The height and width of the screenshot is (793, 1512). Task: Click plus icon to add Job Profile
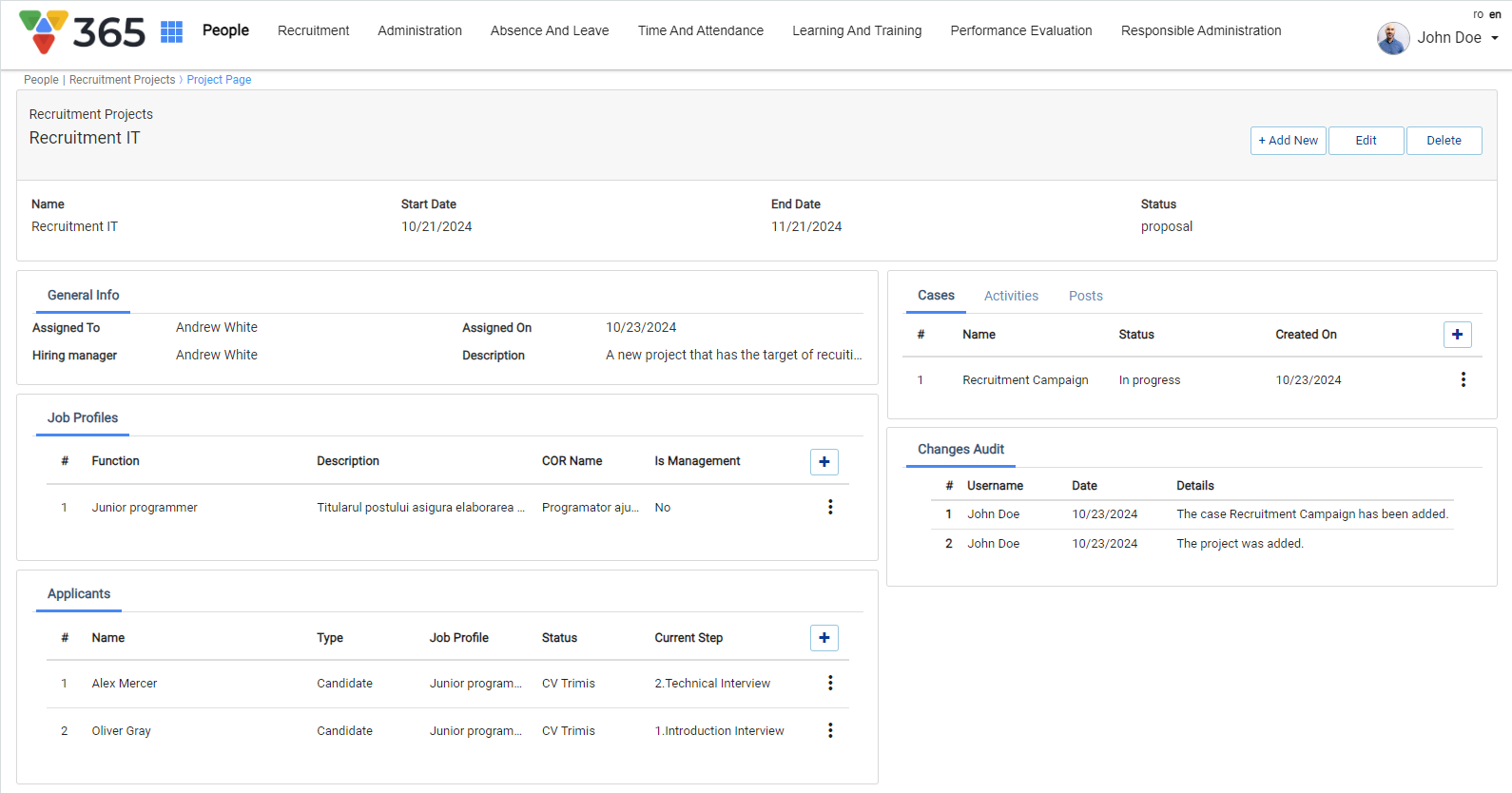tap(824, 462)
